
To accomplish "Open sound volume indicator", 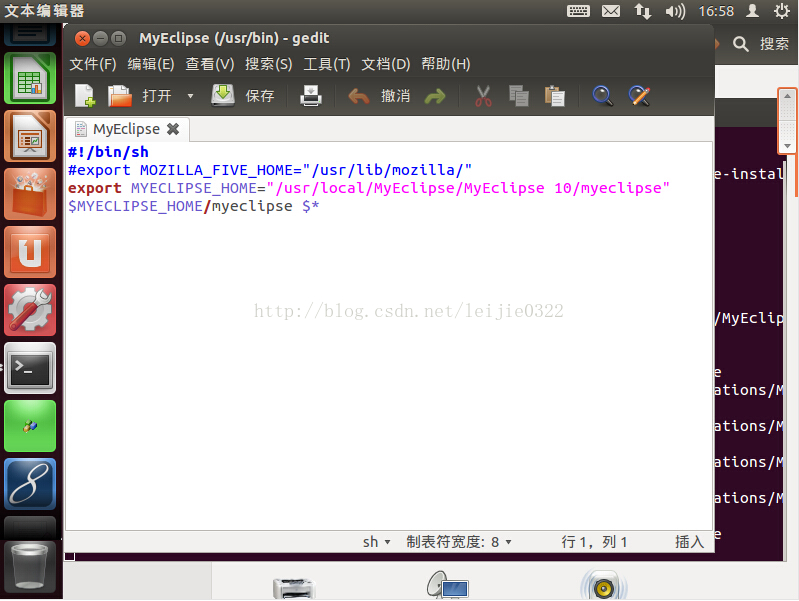I will 675,11.
